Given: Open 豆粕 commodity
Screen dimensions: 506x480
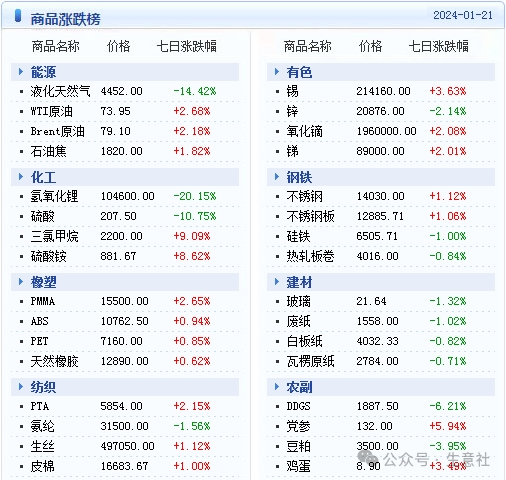Looking at the screenshot, I should click(298, 446).
